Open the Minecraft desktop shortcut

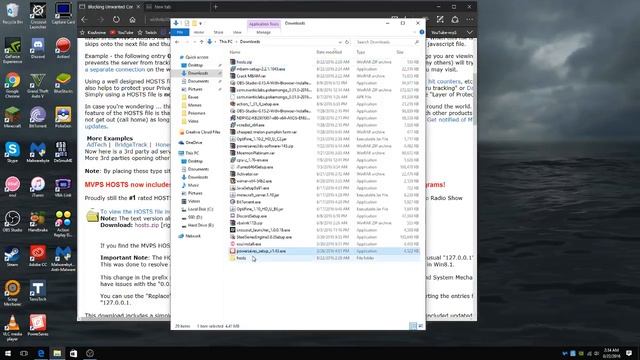tap(12, 117)
